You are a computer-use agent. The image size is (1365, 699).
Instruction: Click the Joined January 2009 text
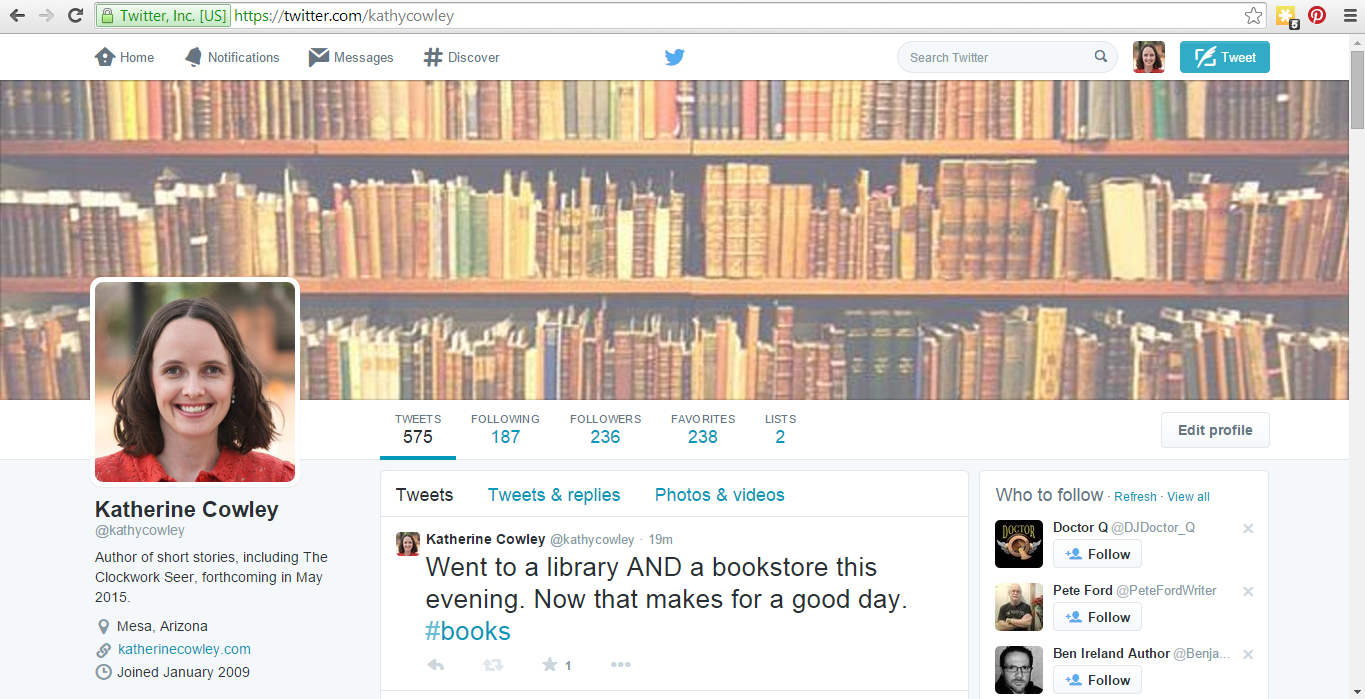tap(183, 672)
